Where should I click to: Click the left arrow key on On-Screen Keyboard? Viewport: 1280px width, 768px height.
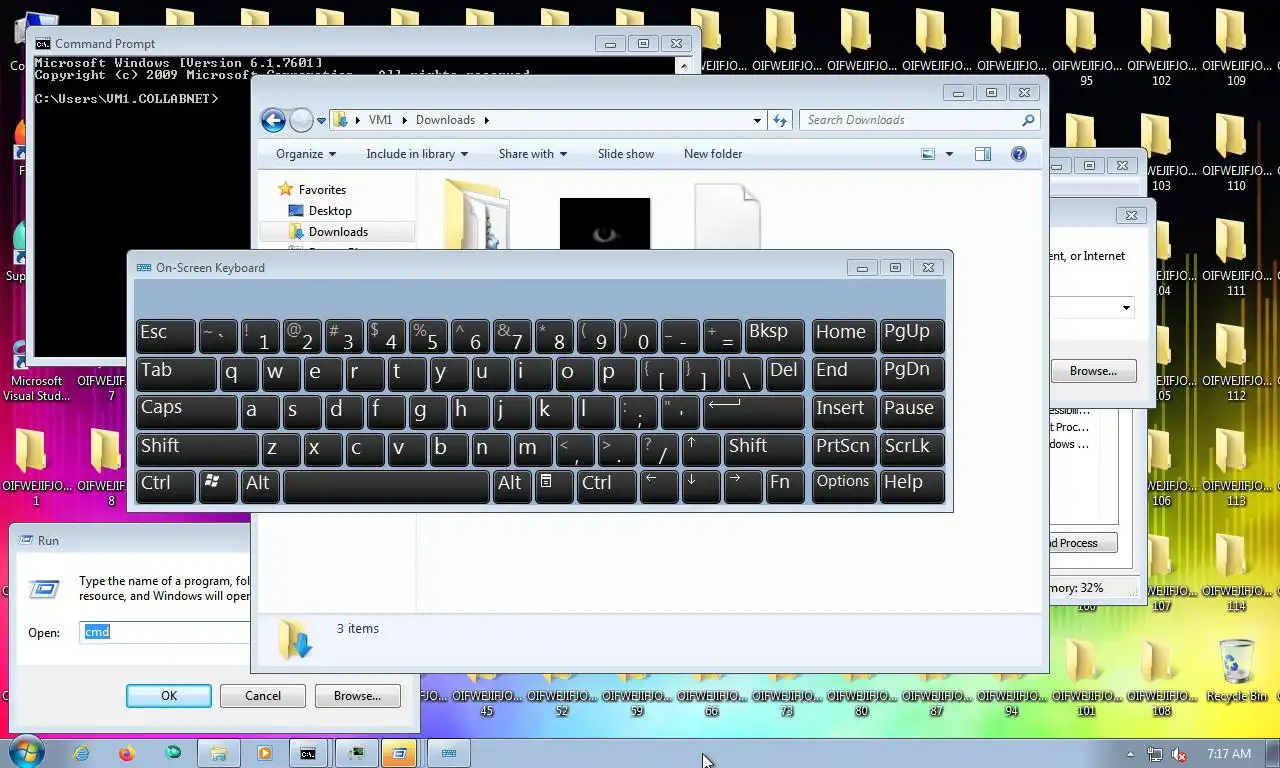coord(659,485)
